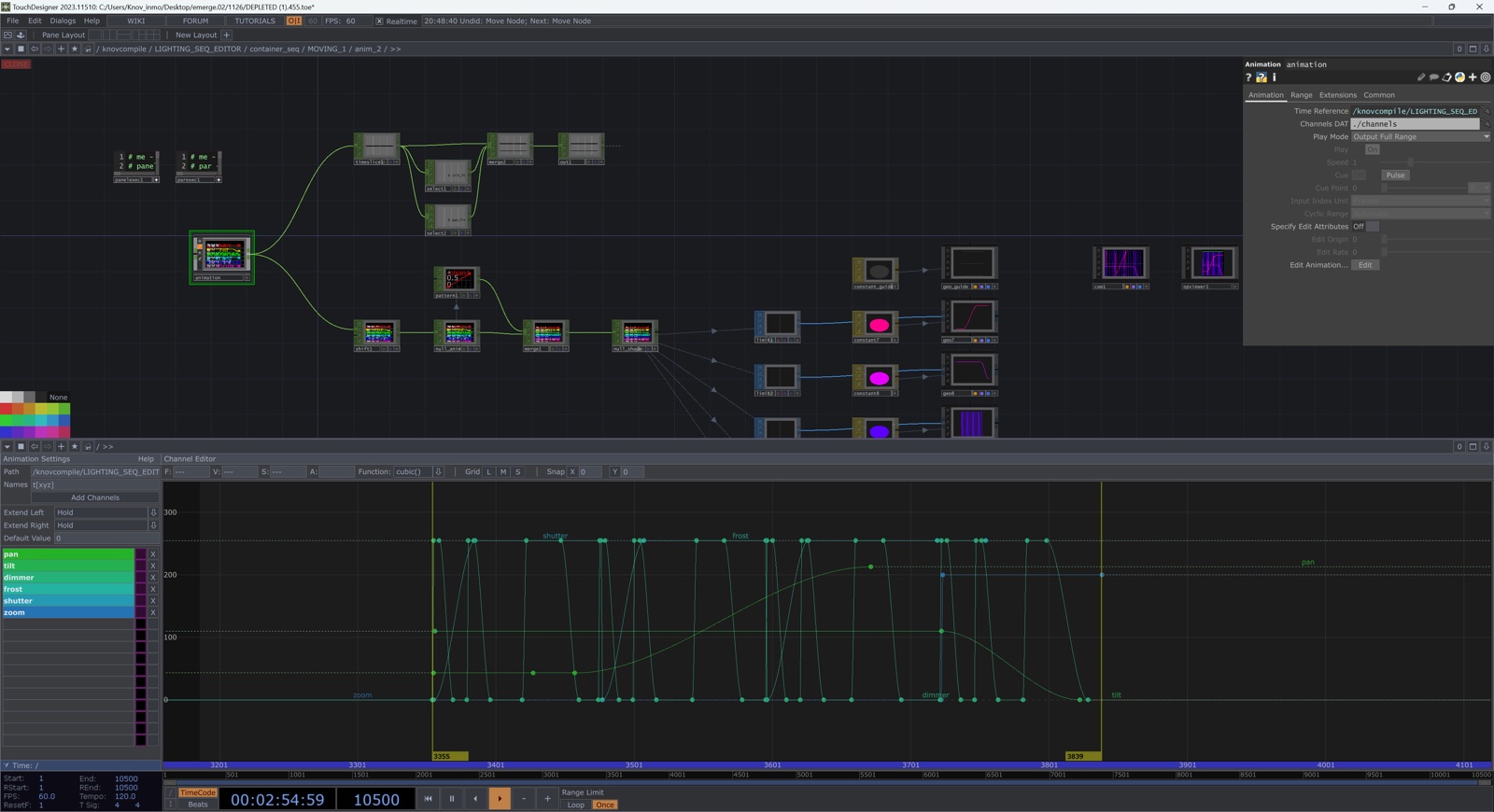1494x812 pixels.
Task: Switch timeline display to TimeCode
Action: coord(197,792)
